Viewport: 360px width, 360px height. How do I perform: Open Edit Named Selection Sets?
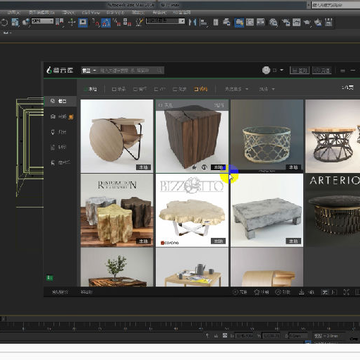pyautogui.click(x=139, y=22)
